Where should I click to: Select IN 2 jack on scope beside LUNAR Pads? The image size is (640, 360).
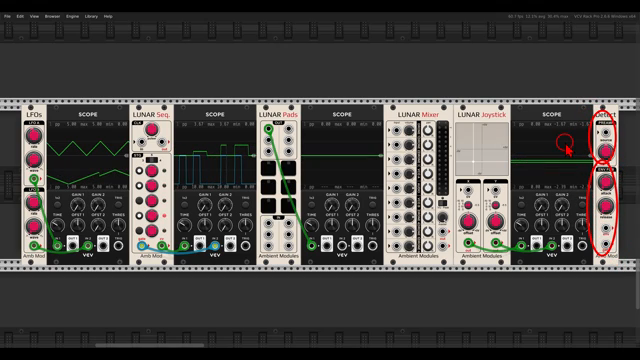click(x=342, y=246)
